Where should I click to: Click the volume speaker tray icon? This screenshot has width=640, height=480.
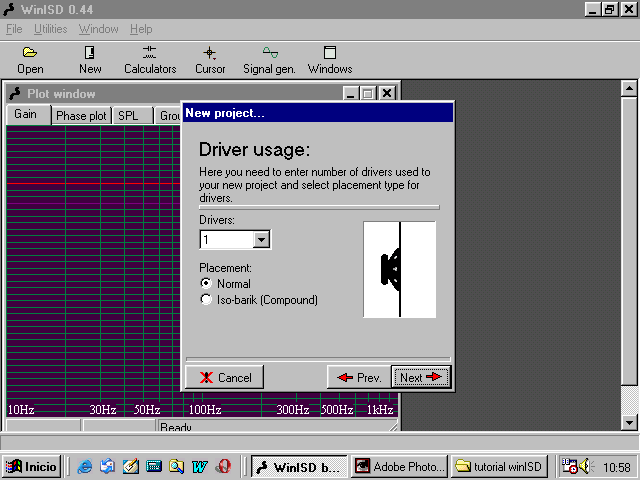pos(586,466)
